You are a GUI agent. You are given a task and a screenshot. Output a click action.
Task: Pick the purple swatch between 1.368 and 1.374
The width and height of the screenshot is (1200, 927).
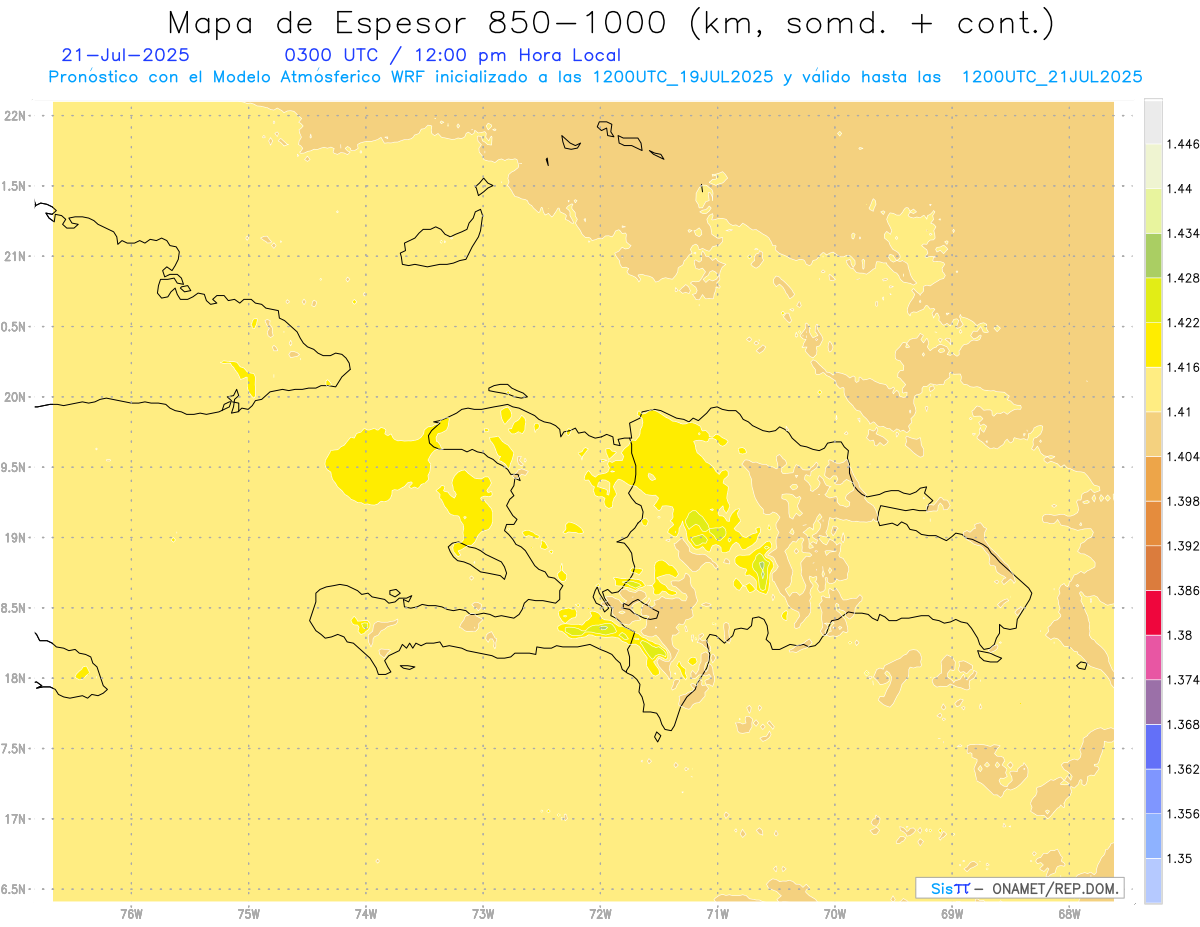(1153, 702)
